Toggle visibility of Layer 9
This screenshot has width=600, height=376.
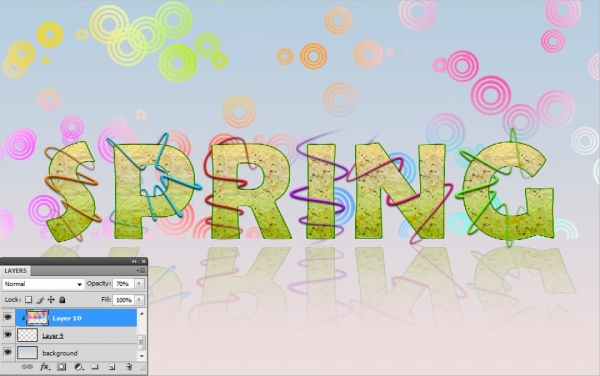click(8, 335)
